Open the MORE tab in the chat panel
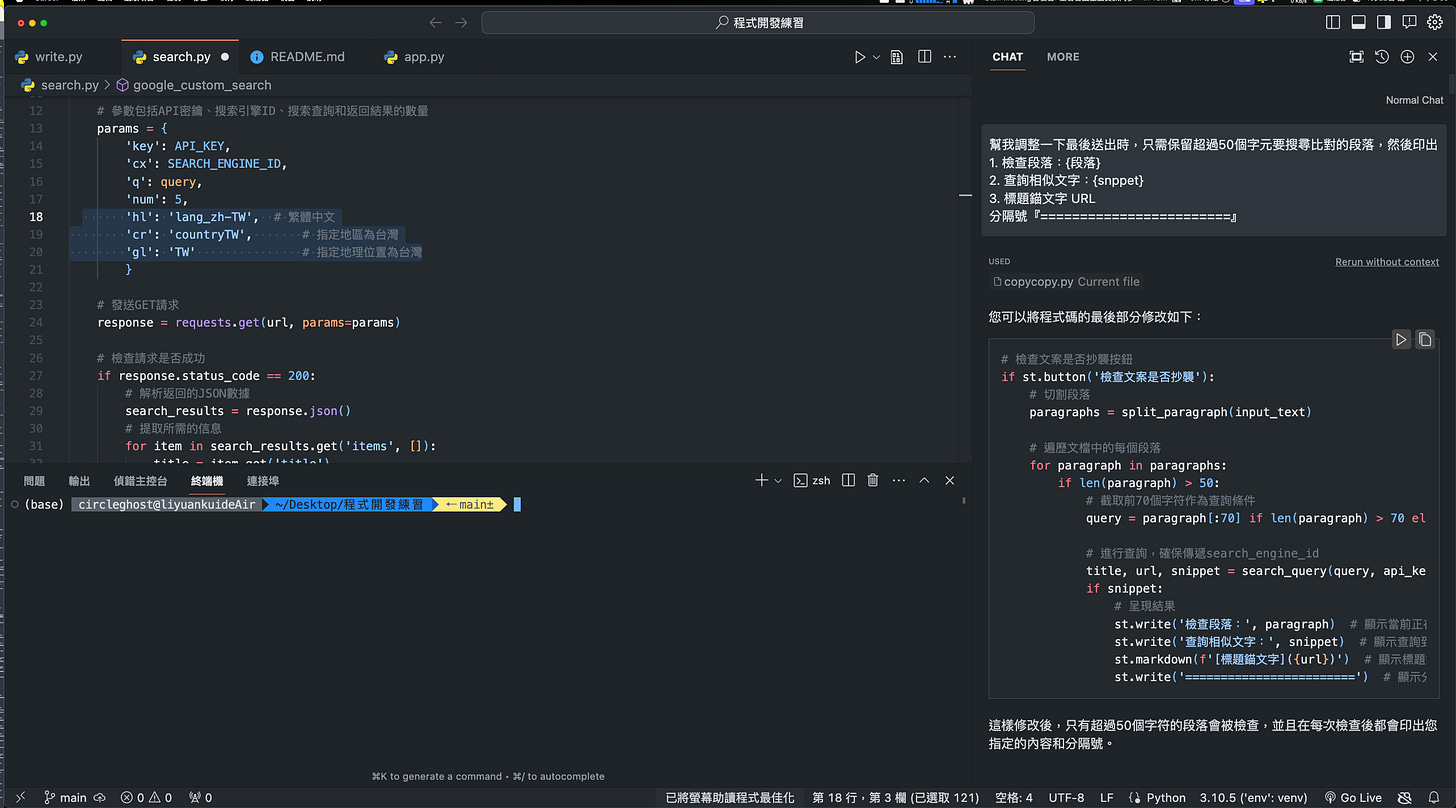 click(x=1062, y=57)
